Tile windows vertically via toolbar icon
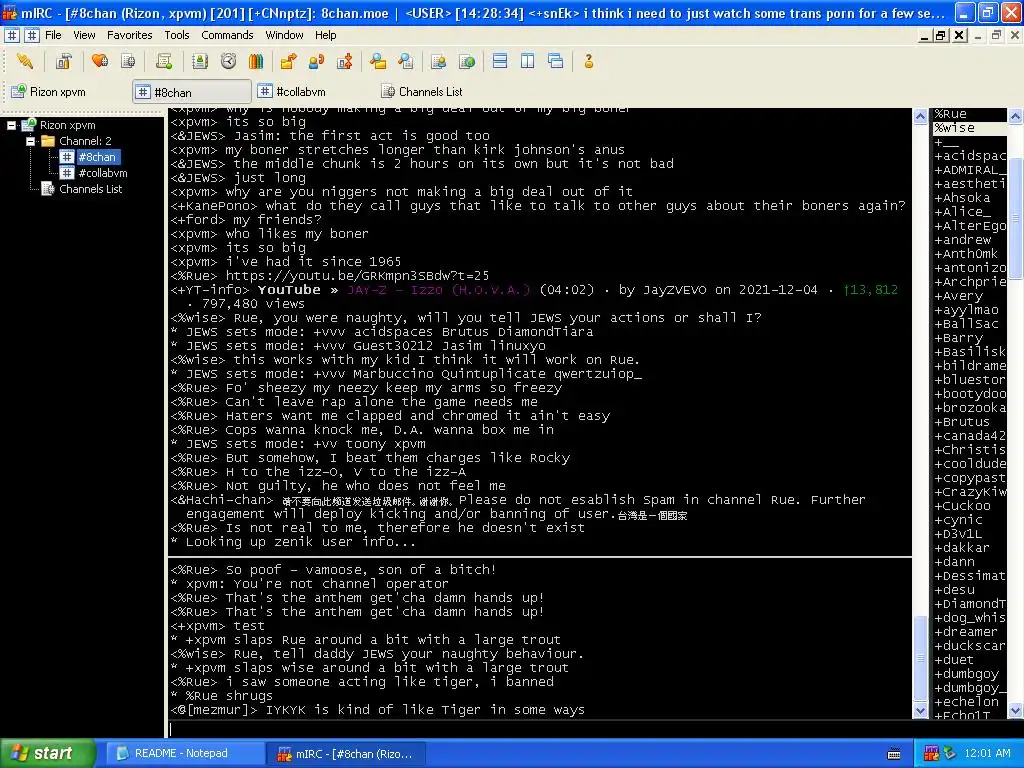Screen dimensions: 1024x768 tap(528, 61)
